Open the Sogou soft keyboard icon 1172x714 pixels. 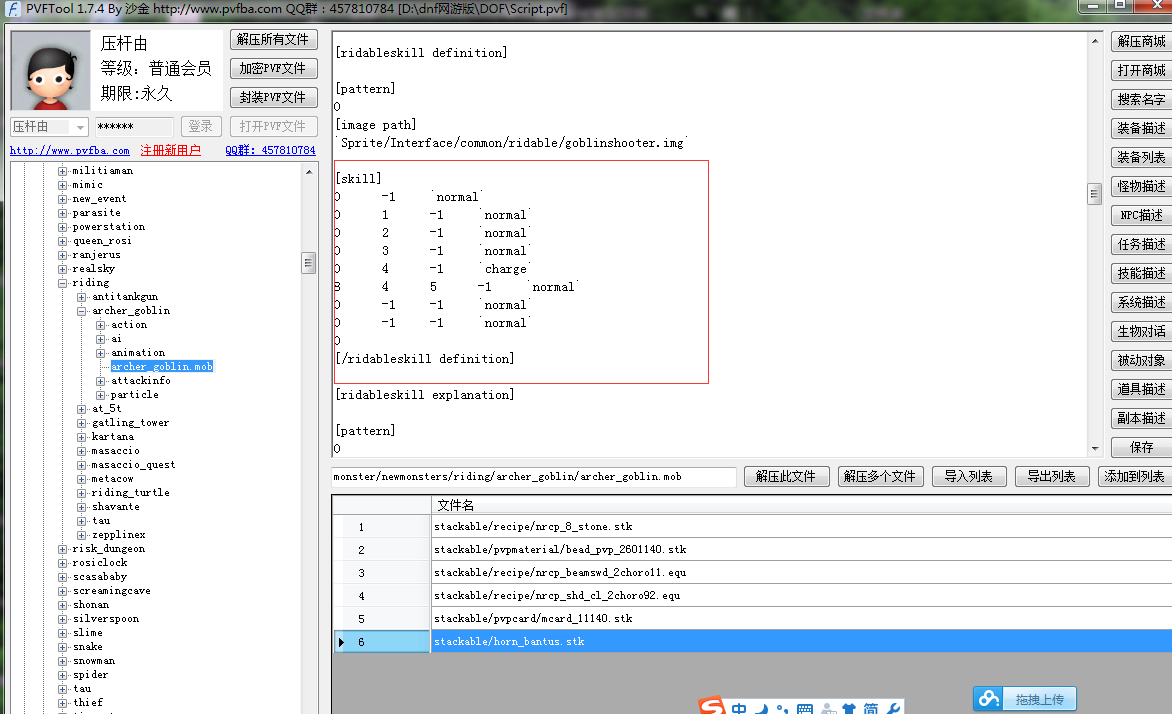tap(805, 709)
